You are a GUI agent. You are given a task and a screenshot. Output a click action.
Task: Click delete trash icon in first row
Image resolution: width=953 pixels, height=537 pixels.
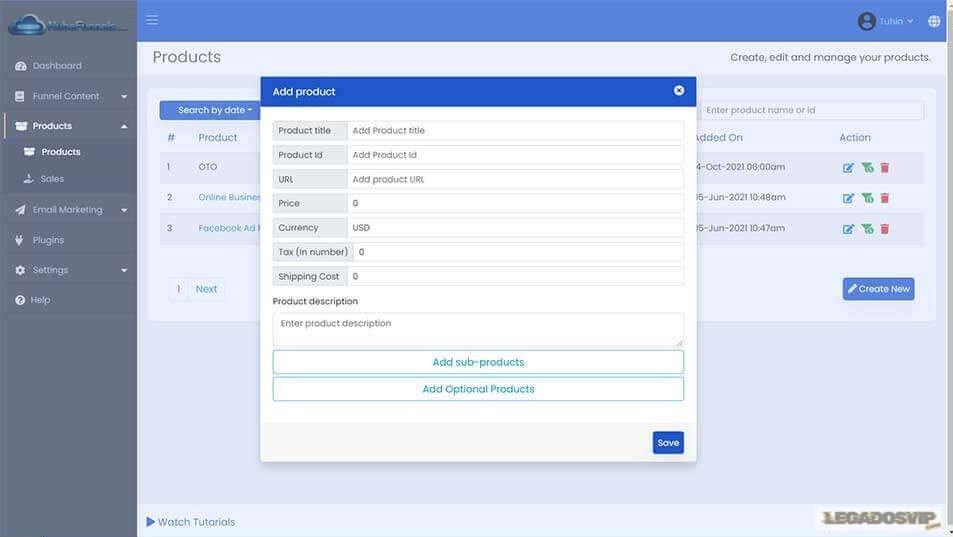click(x=885, y=168)
